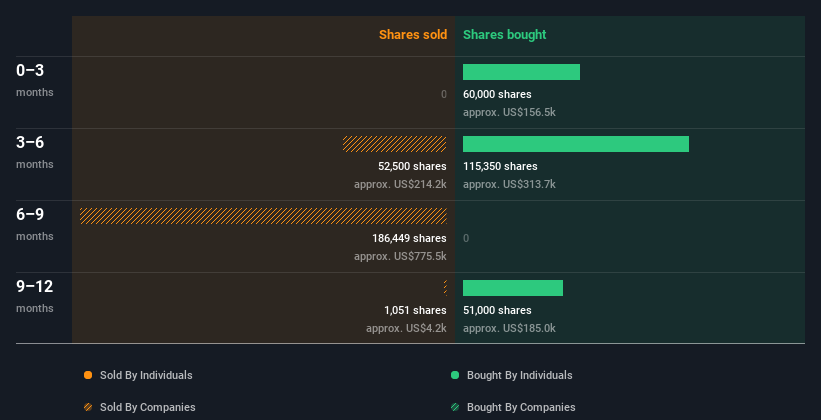This screenshot has height=420, width=821.
Task: Select the approx. US$313.7k amount
Action: 509,184
